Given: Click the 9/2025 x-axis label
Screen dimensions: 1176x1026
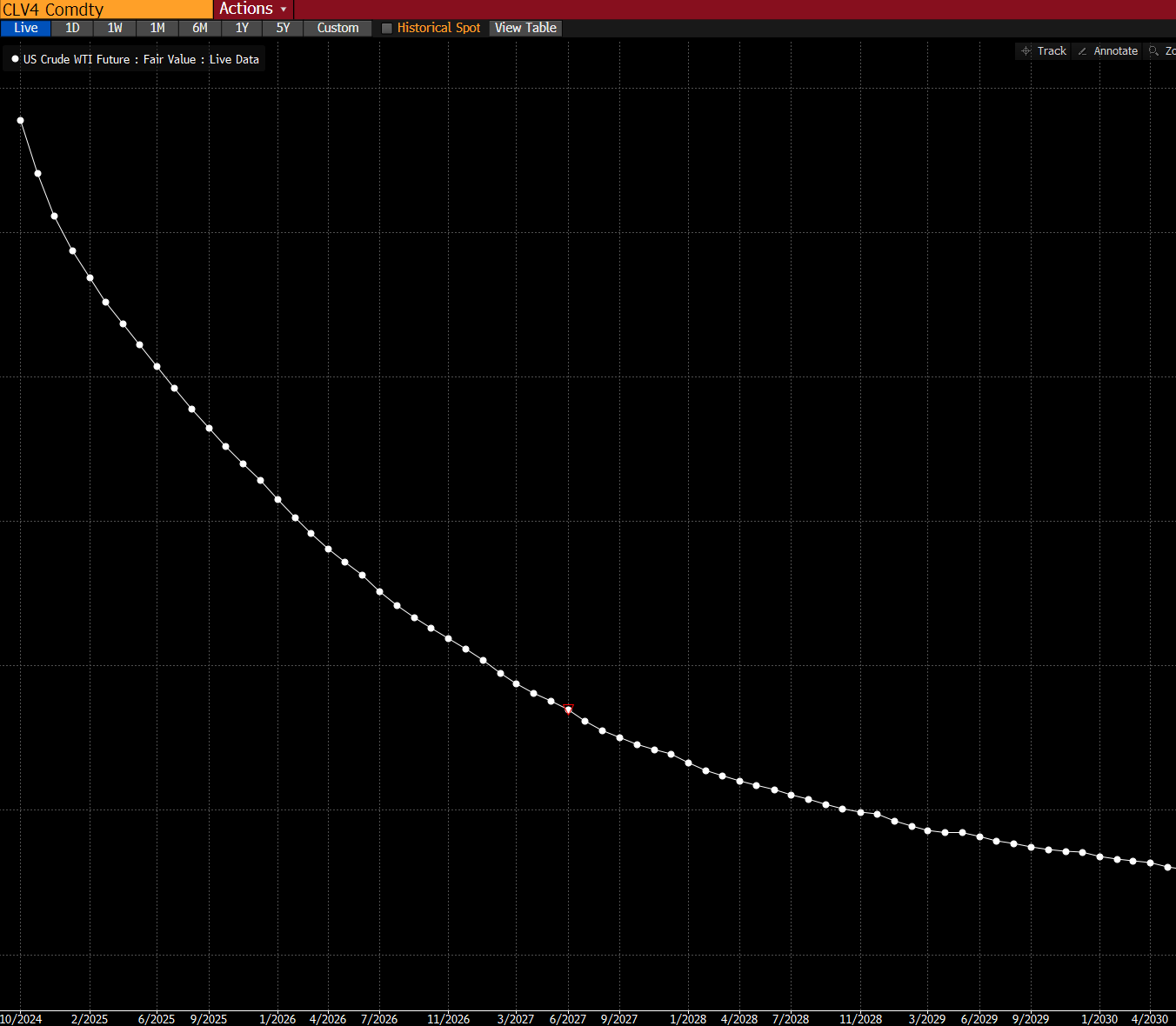Looking at the screenshot, I should (x=209, y=1019).
